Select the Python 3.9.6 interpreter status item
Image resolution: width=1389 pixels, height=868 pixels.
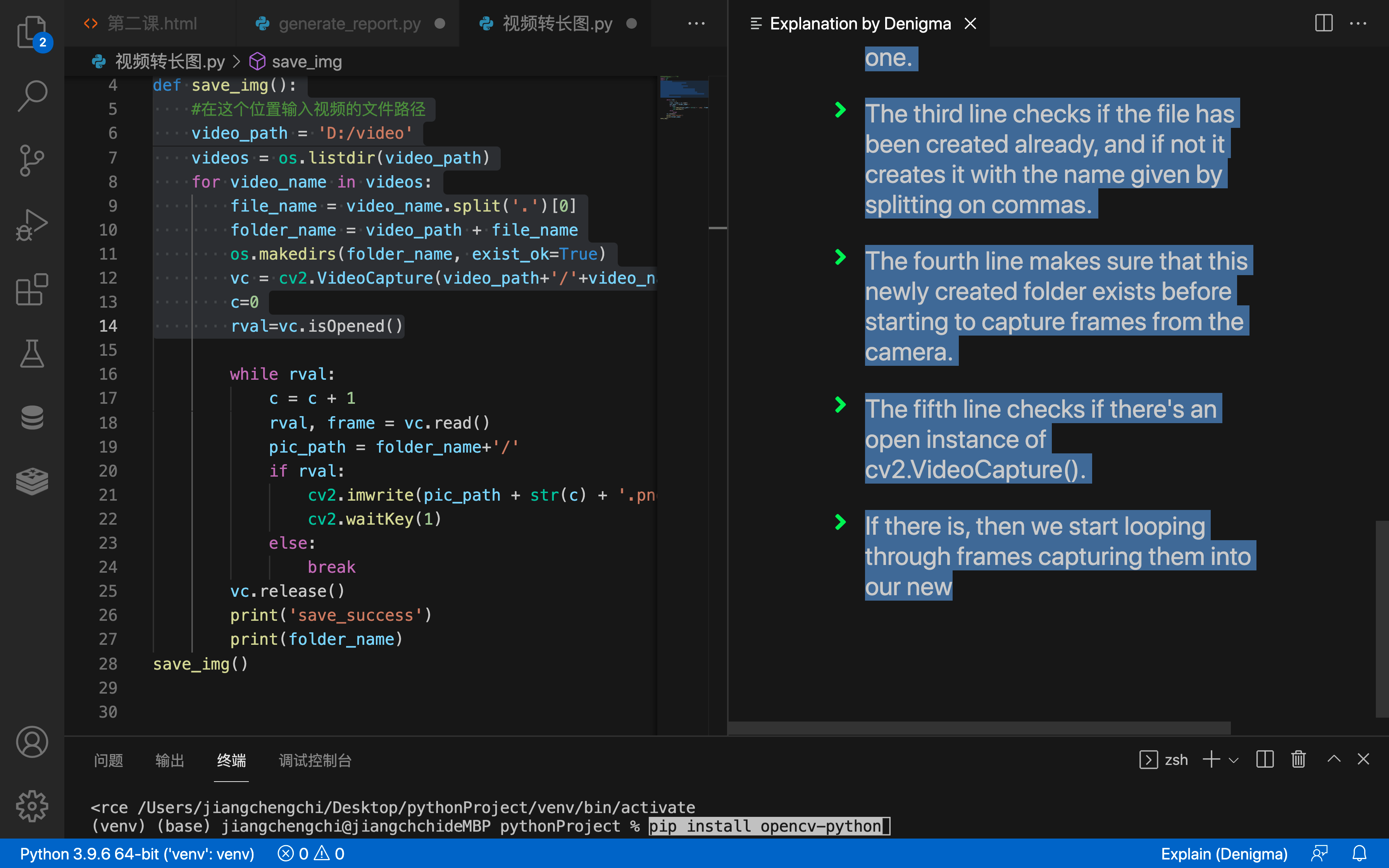(x=136, y=854)
